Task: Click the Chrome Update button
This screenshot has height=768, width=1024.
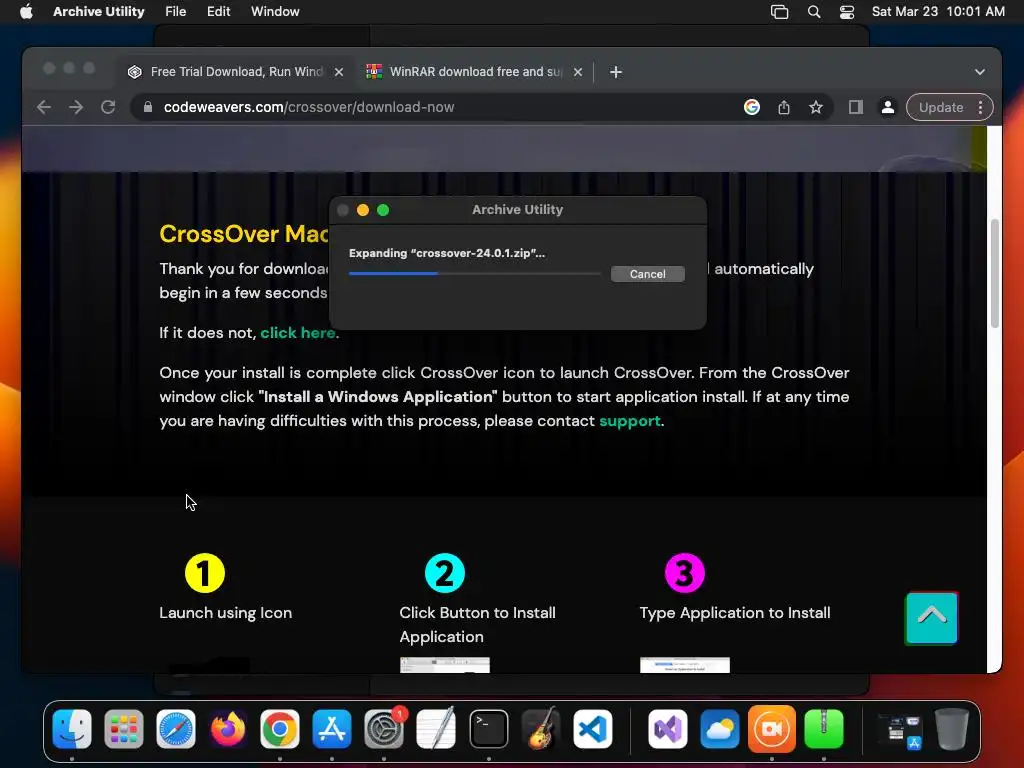Action: (x=940, y=107)
